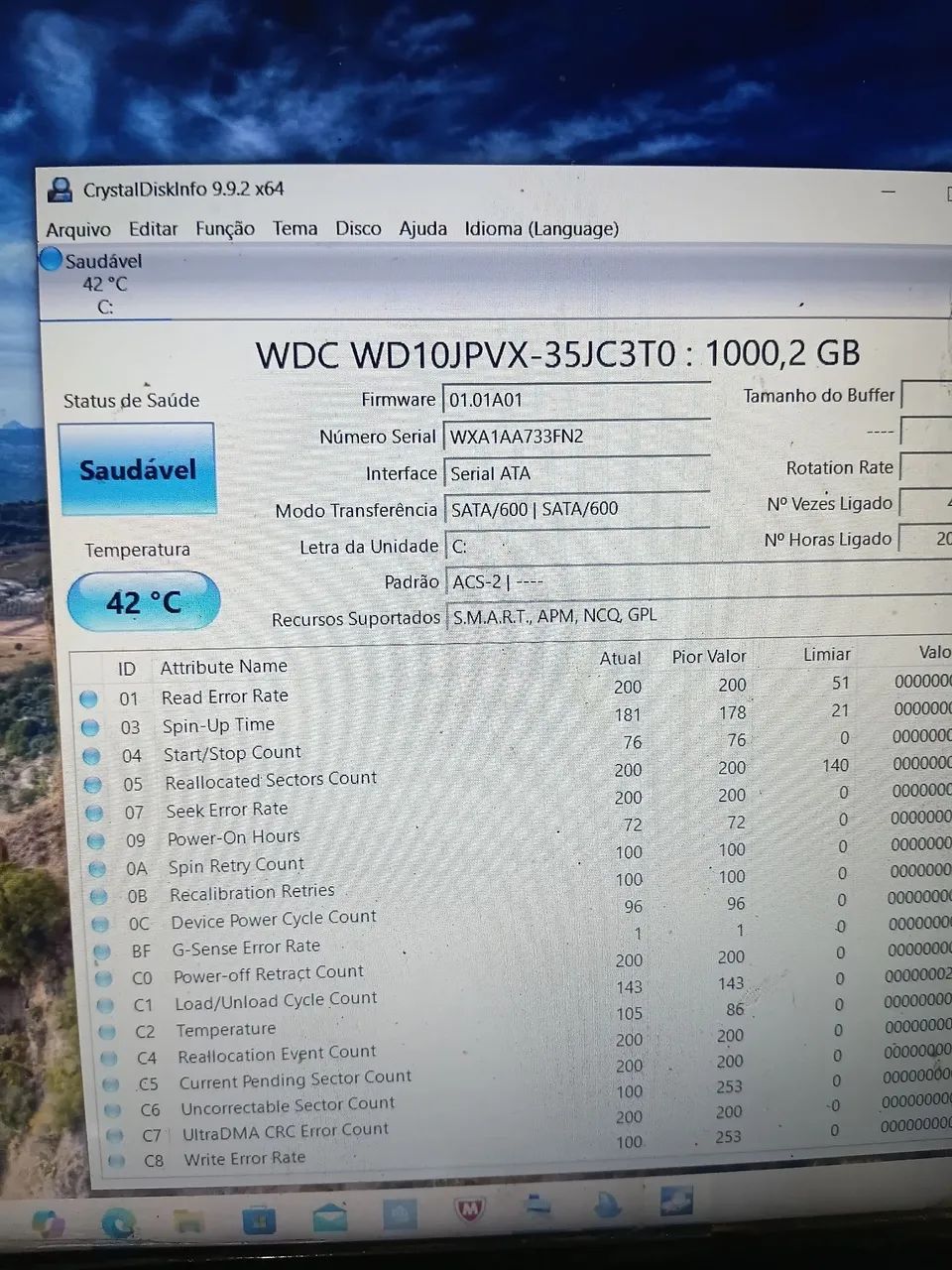Click the Atual column header
The height and width of the screenshot is (1270, 952).
click(621, 658)
